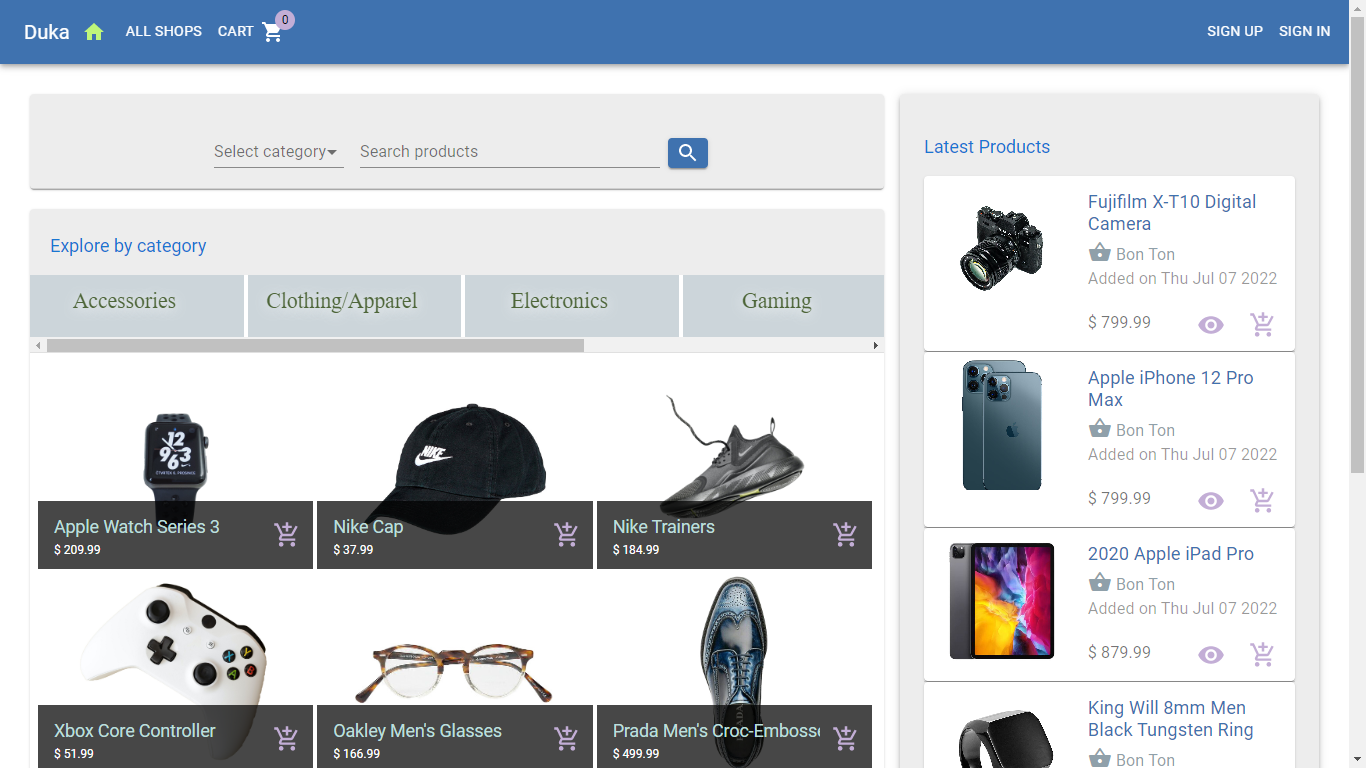
Task: Click the $ 209.99 price text
Action: point(77,550)
